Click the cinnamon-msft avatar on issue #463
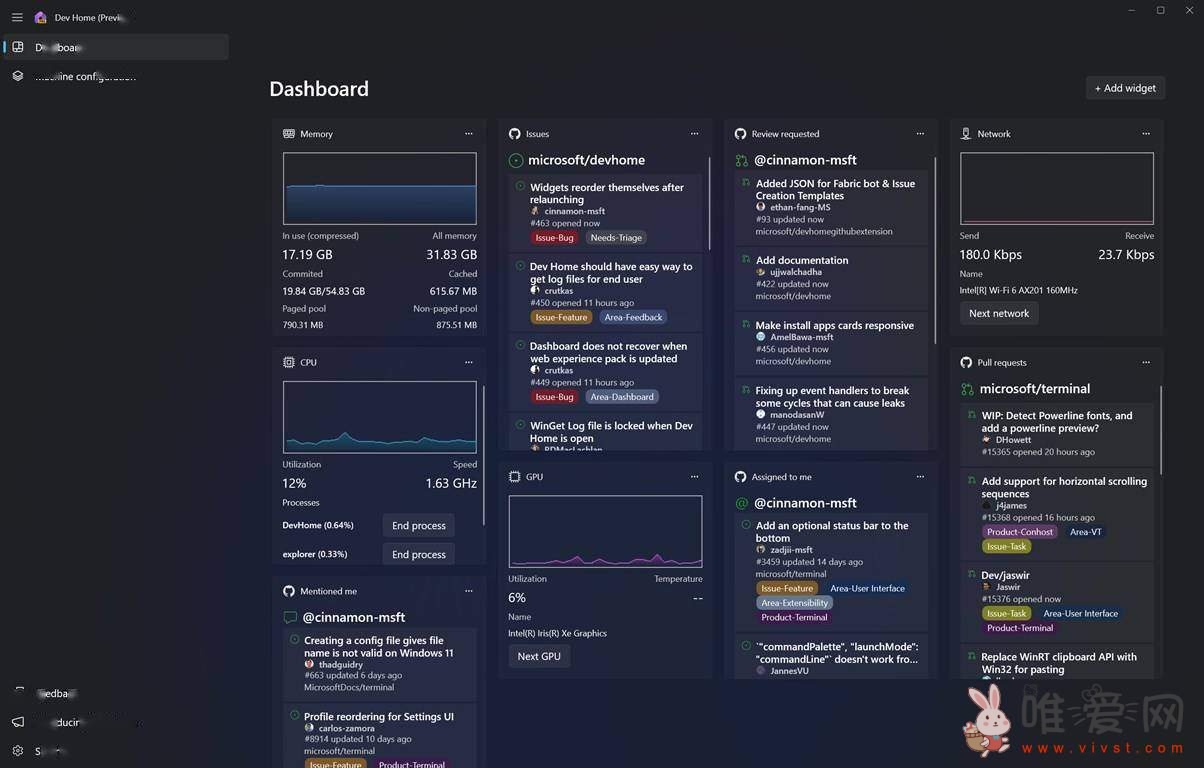This screenshot has height=768, width=1204. pyautogui.click(x=535, y=211)
